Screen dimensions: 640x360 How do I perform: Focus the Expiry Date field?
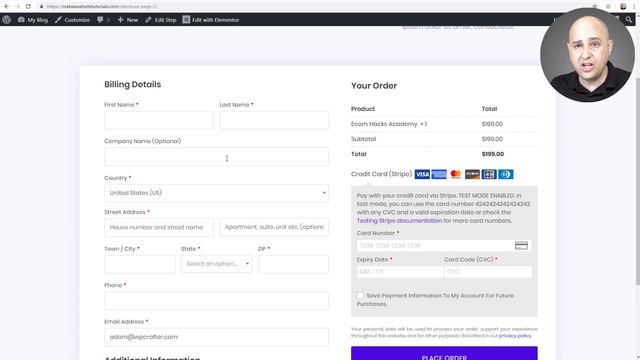[400, 272]
